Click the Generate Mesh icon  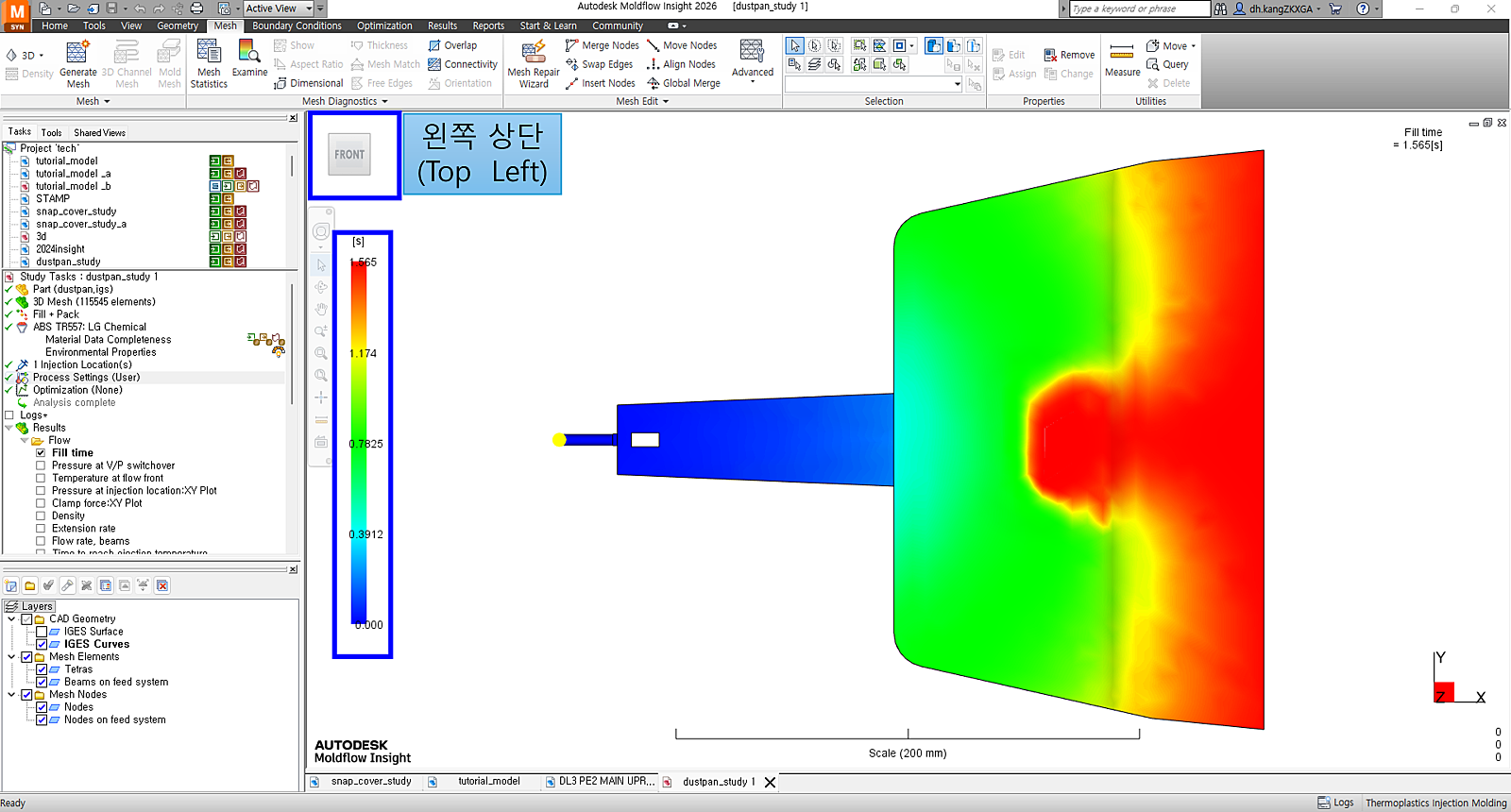[78, 62]
